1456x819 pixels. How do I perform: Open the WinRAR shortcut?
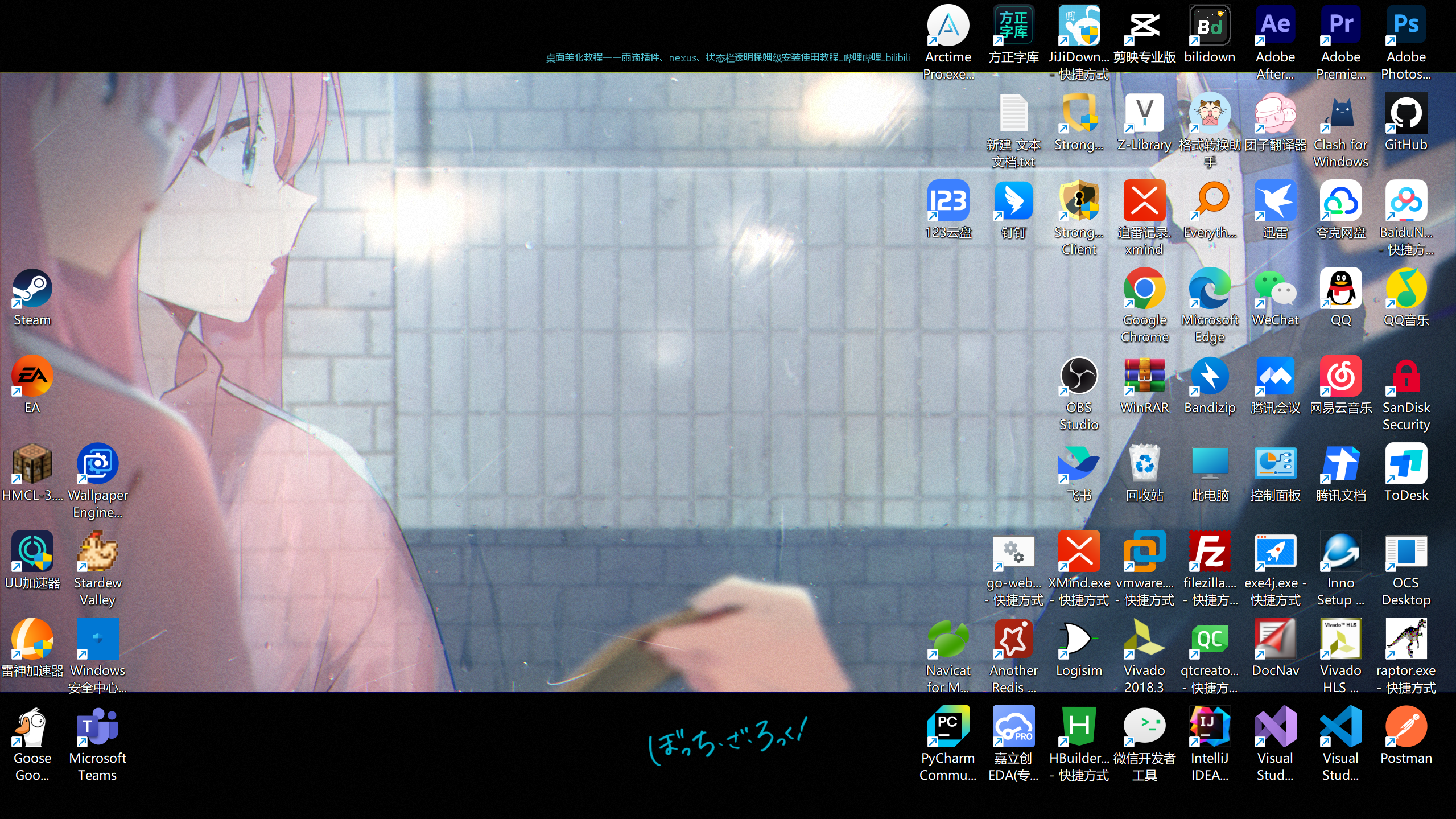(1144, 377)
